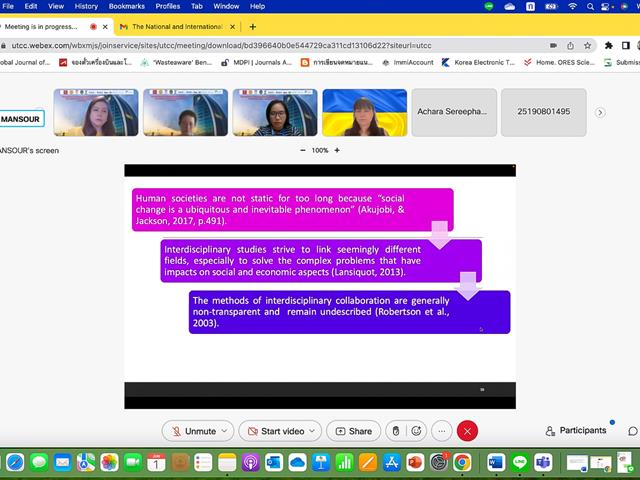640x480 pixels.
Task: Open a new browser tab with plus
Action: (x=253, y=27)
